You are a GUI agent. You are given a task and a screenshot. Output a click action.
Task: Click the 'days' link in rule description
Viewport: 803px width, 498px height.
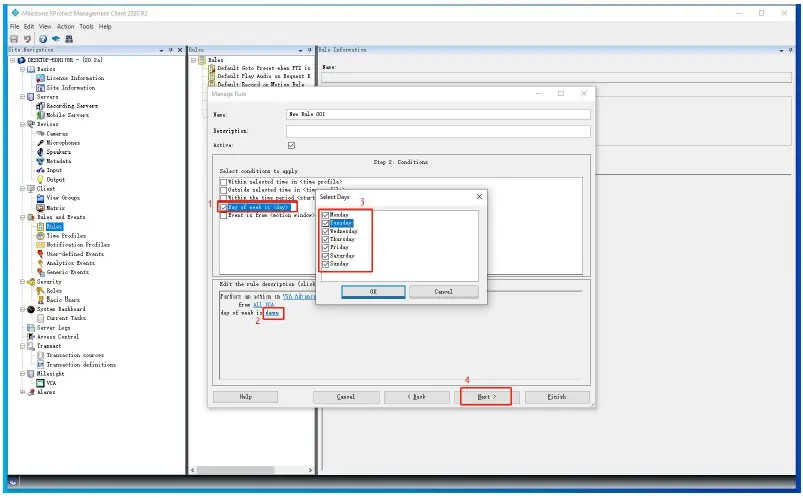(x=272, y=313)
